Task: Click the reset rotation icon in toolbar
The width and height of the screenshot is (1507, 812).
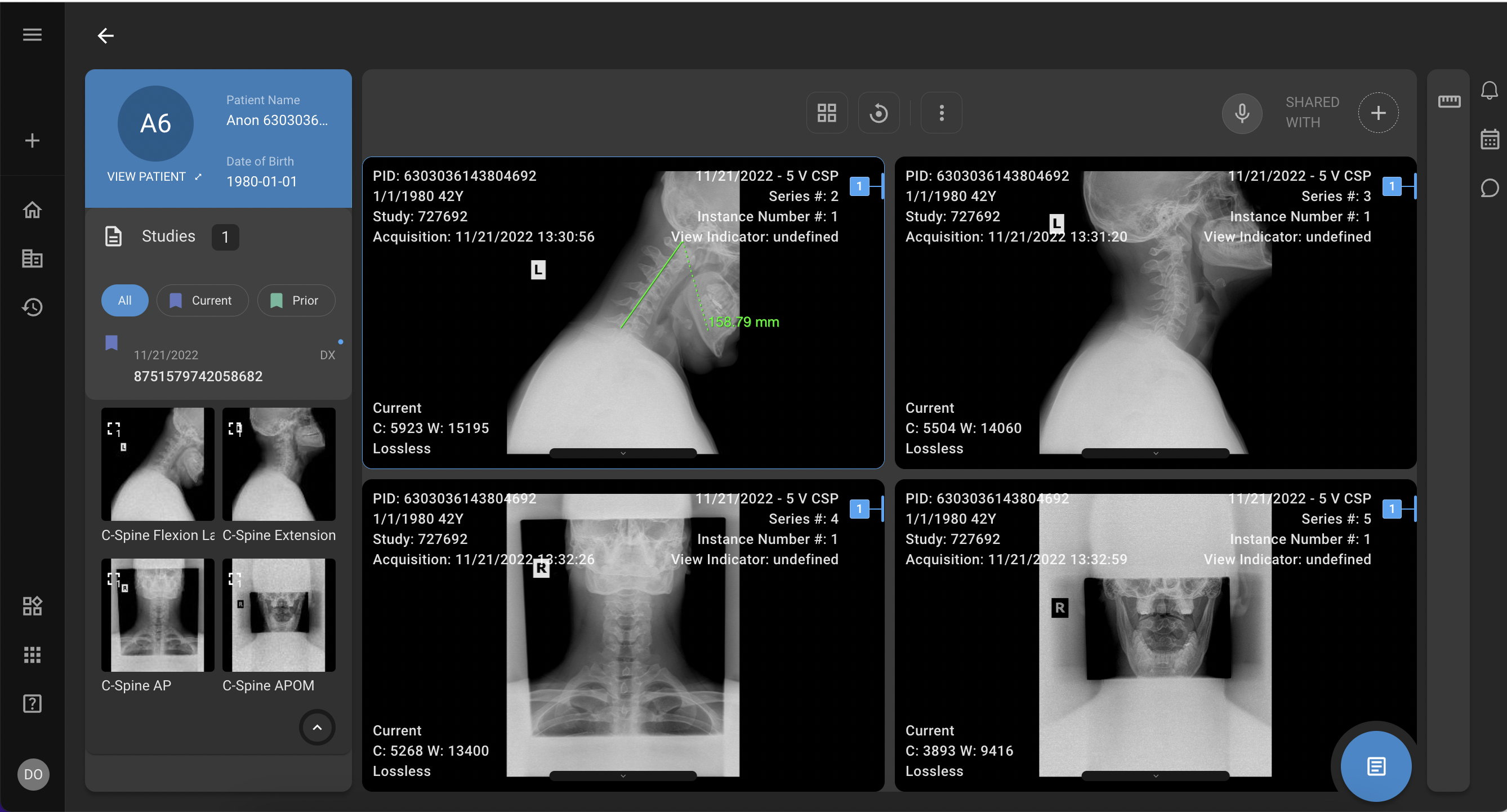Action: (x=878, y=112)
